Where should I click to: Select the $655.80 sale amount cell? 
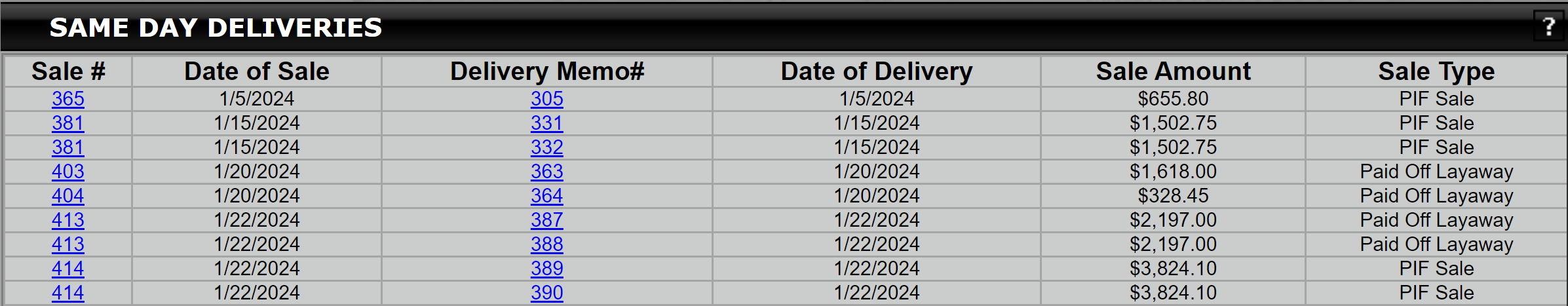coord(1173,98)
